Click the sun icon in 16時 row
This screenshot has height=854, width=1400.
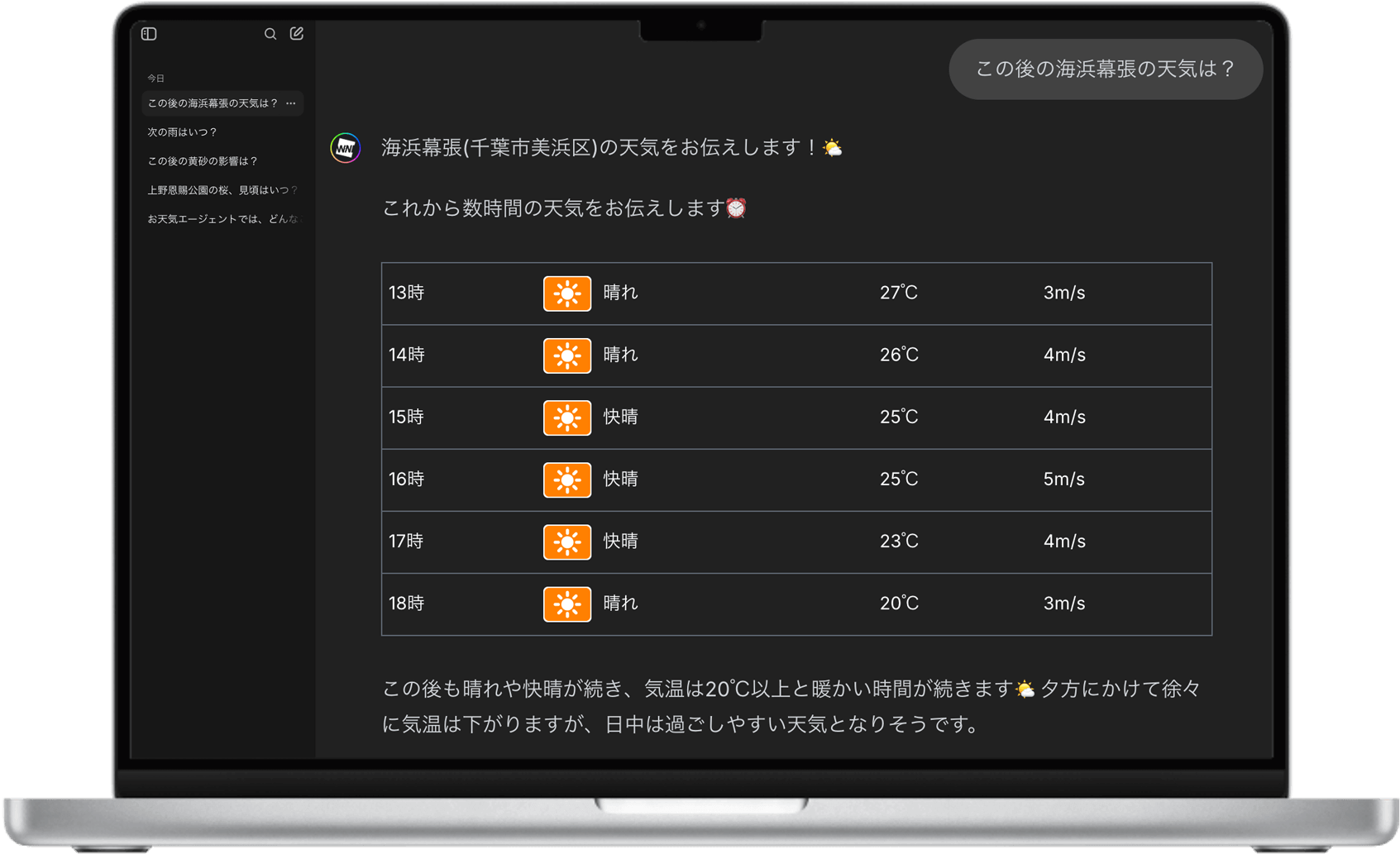tap(566, 479)
